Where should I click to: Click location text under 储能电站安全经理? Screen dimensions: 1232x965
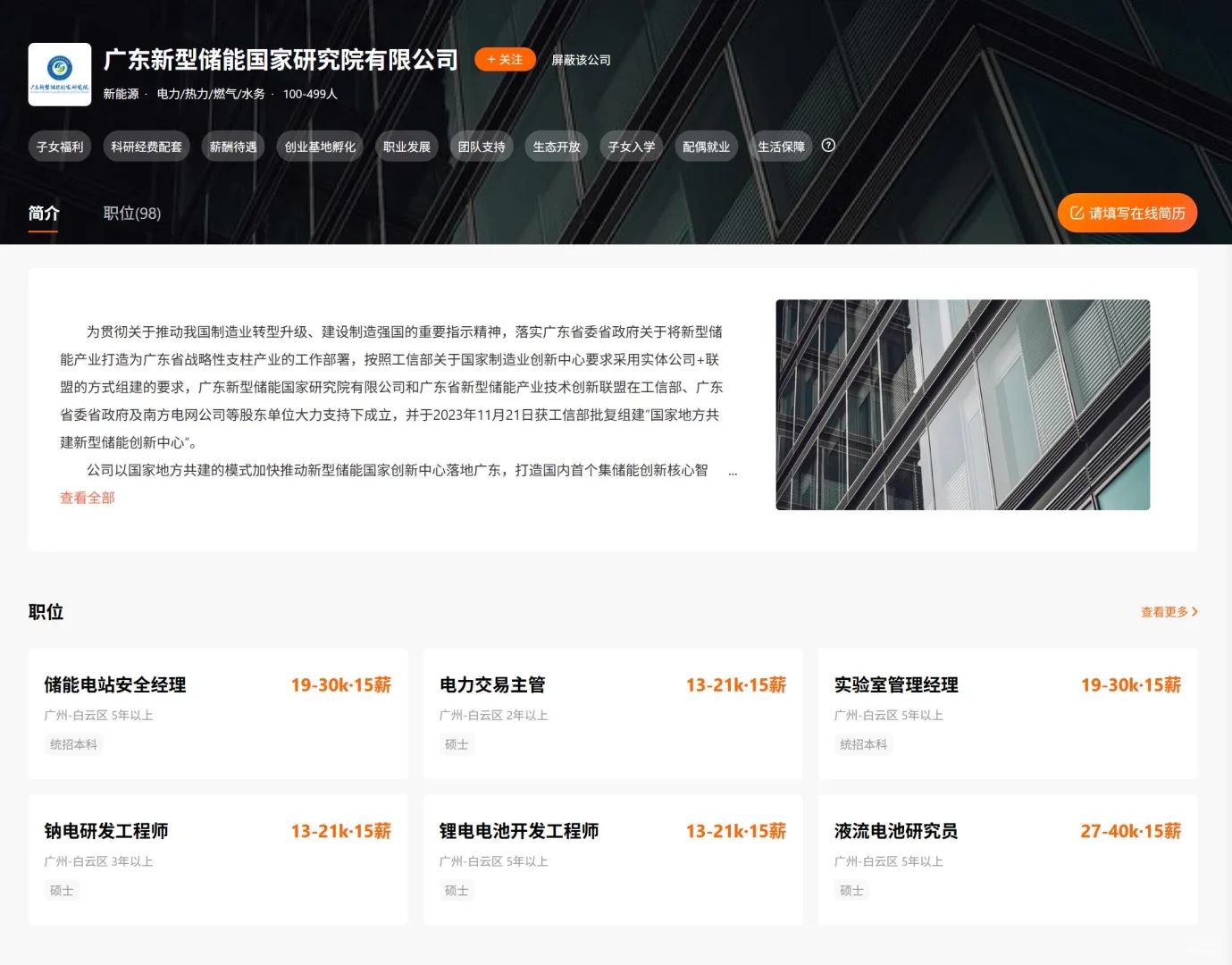pyautogui.click(x=98, y=716)
